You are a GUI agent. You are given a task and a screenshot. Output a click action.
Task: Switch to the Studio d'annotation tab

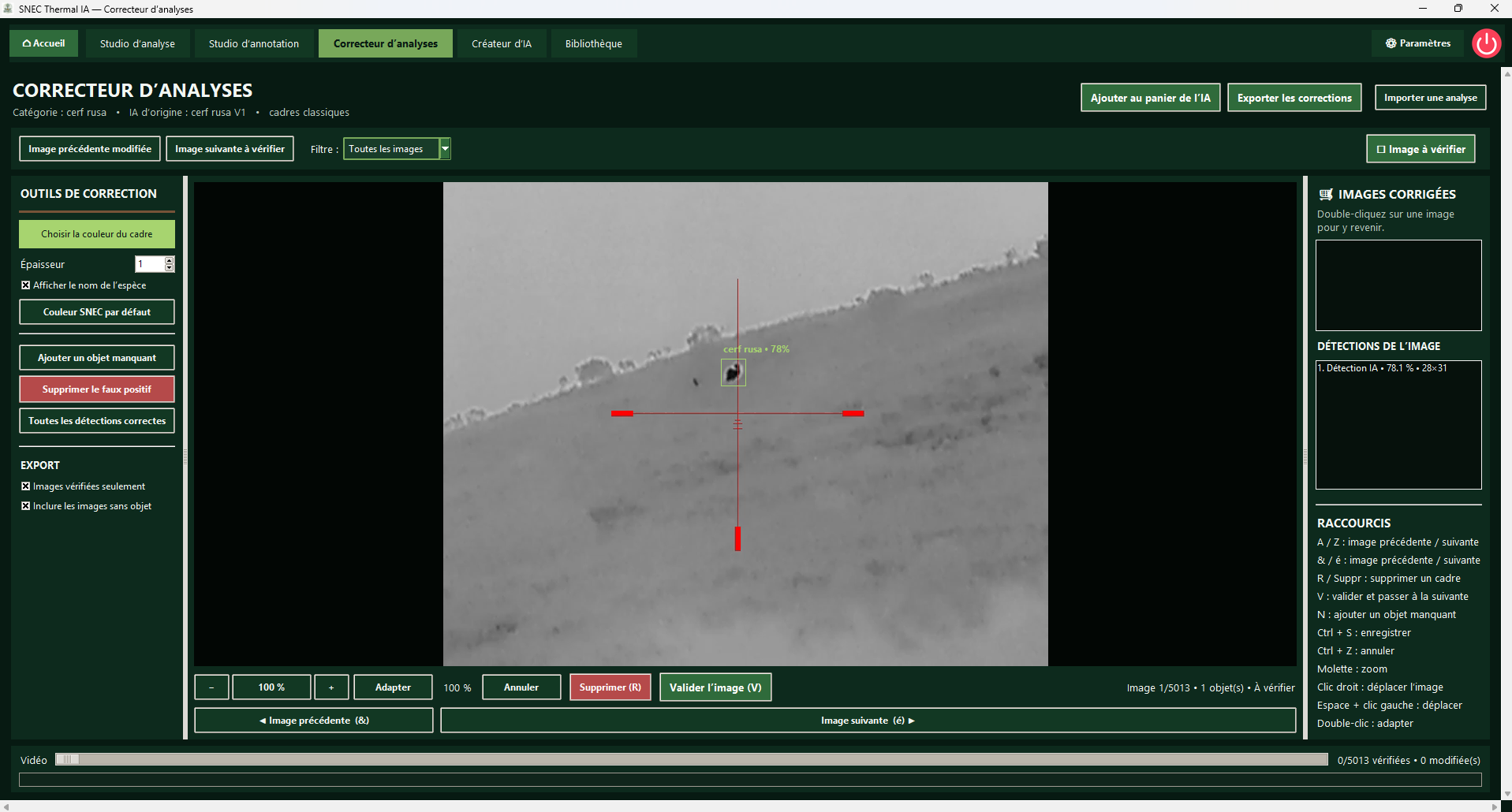tap(254, 43)
